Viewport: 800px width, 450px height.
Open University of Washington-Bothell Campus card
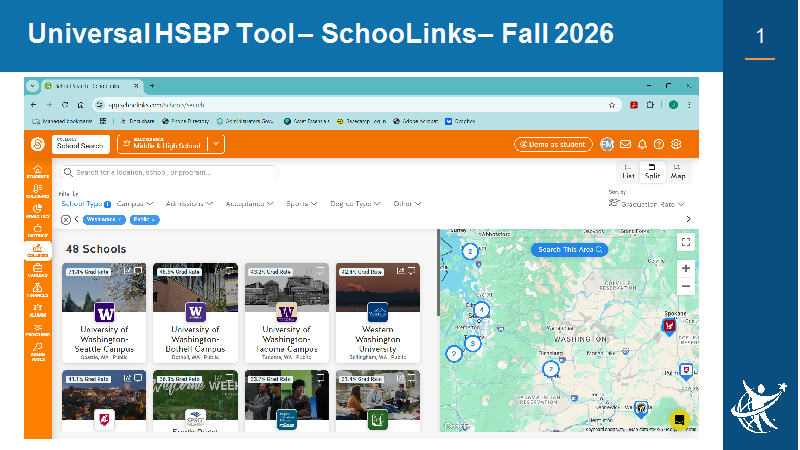[195, 313]
